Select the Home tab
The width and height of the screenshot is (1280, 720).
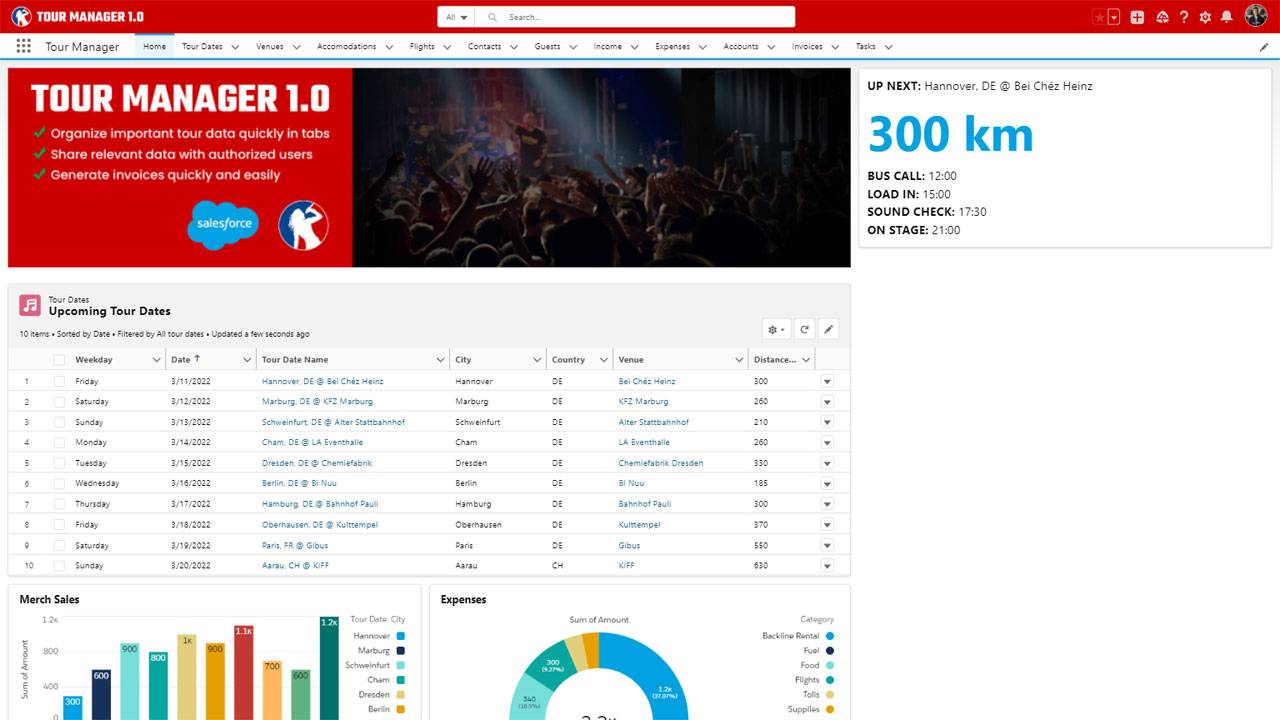(x=154, y=46)
